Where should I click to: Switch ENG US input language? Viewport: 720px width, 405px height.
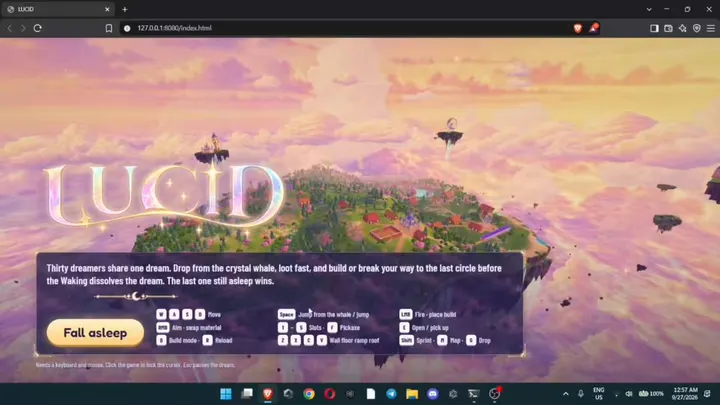click(599, 394)
